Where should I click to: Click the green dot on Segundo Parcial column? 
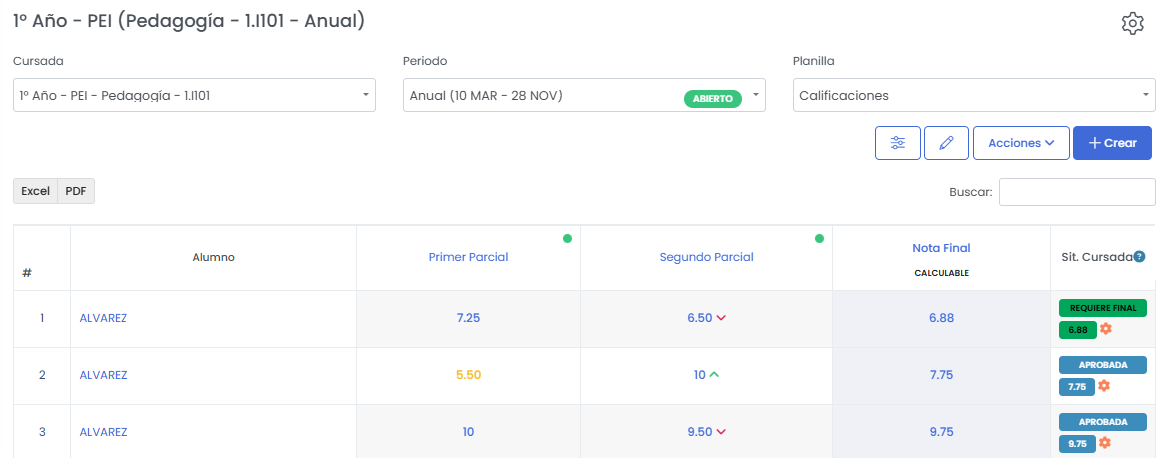(819, 239)
